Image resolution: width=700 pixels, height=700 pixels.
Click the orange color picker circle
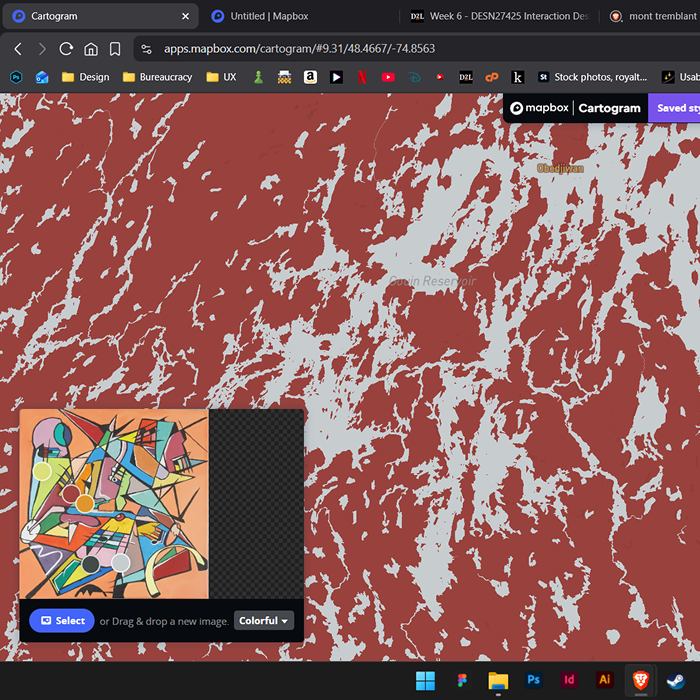(x=85, y=503)
